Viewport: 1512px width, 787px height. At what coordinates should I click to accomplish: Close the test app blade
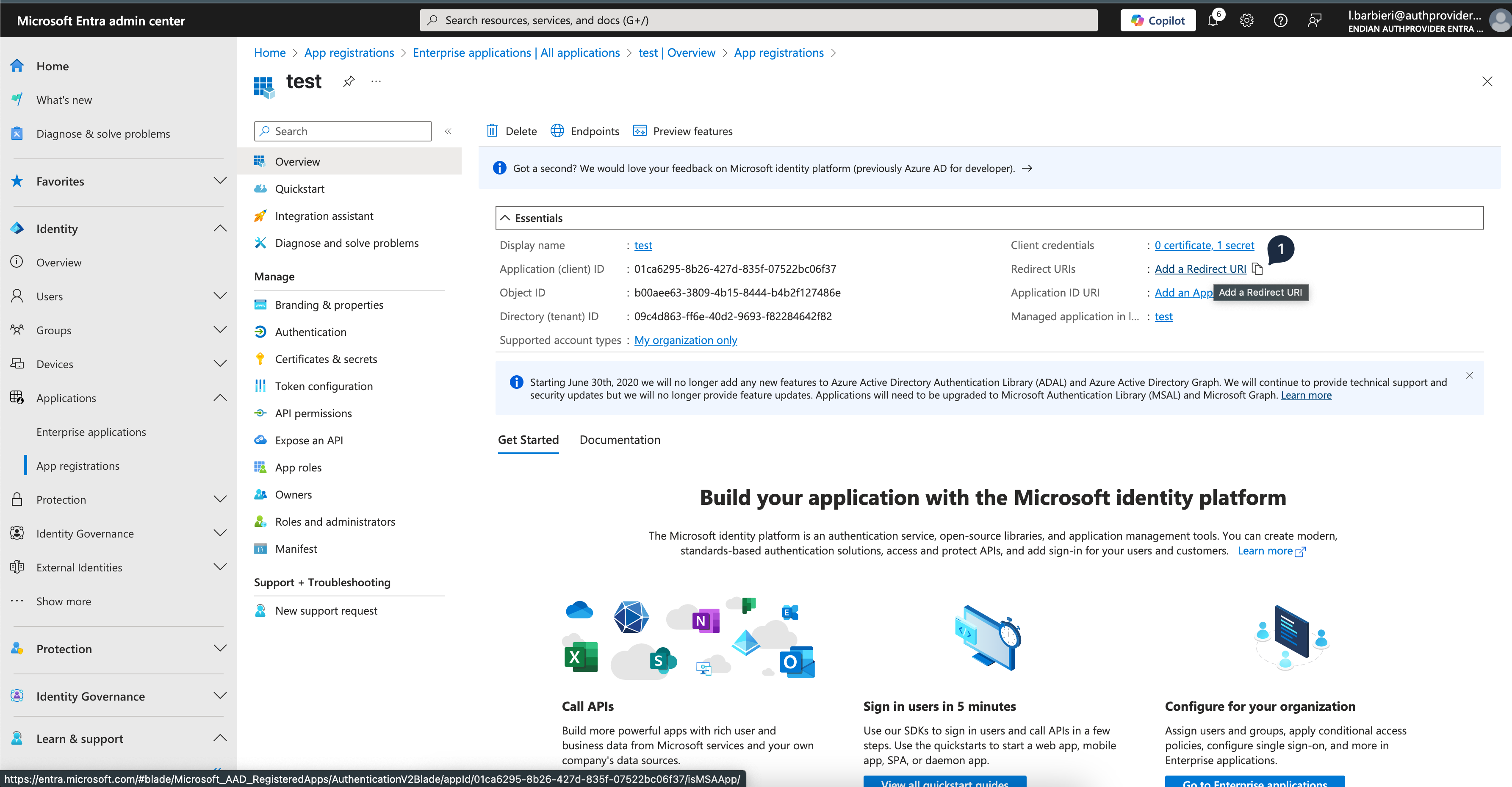(1487, 82)
